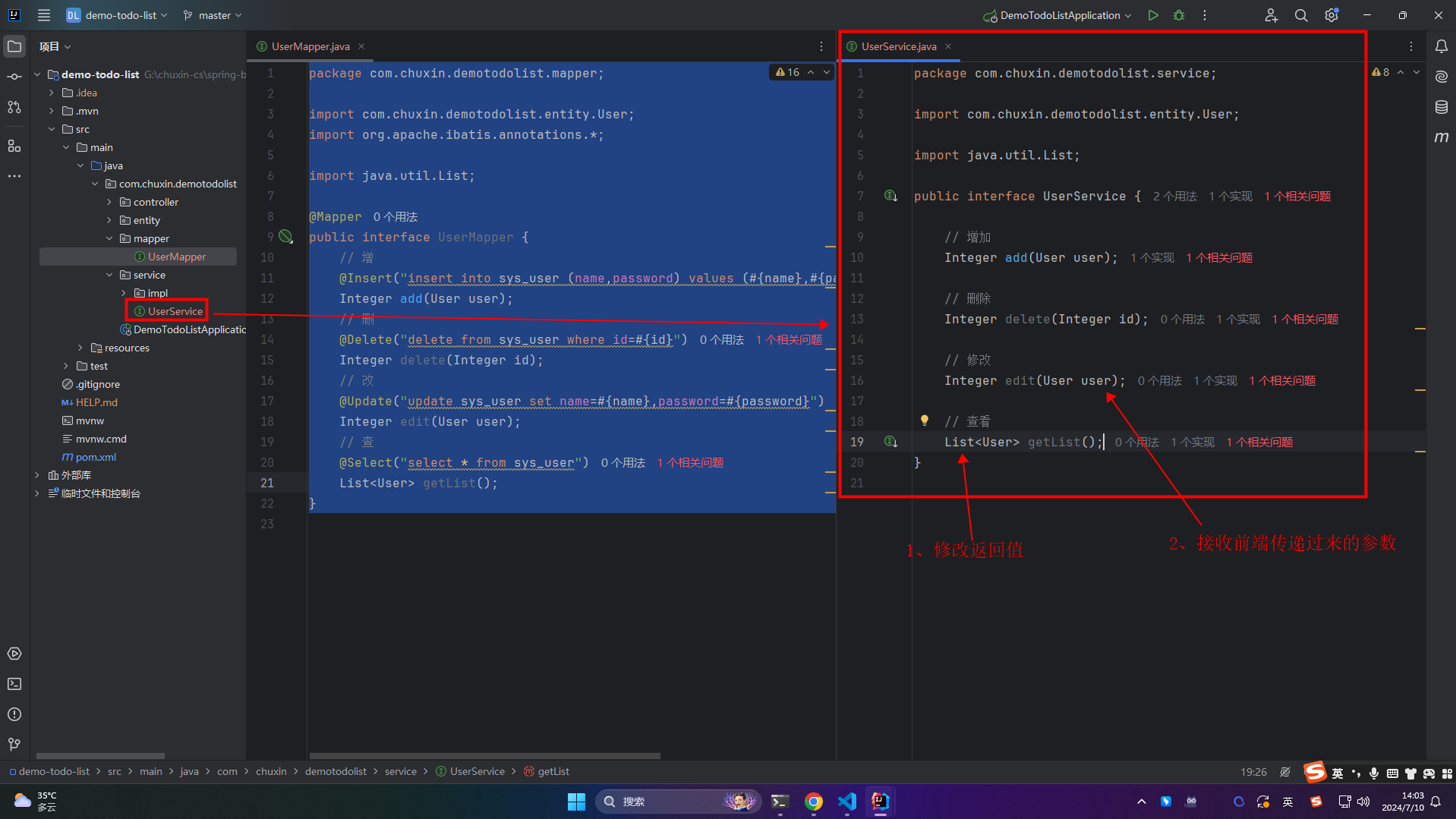The height and width of the screenshot is (819, 1456).
Task: Click '1 个实现' hint on getList line
Action: click(x=1193, y=442)
